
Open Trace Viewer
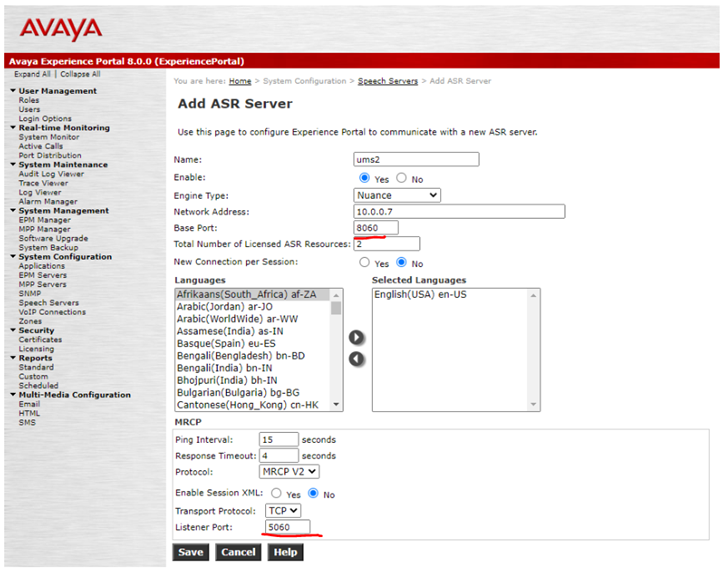coord(43,183)
